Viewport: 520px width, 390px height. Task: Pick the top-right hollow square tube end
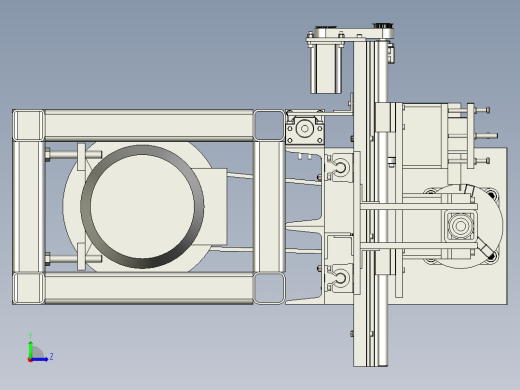pos(269,125)
